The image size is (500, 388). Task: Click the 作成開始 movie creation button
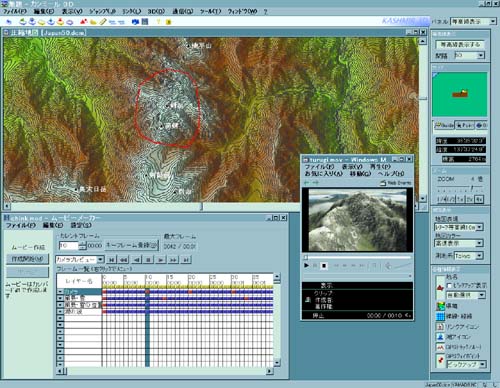tap(27, 259)
